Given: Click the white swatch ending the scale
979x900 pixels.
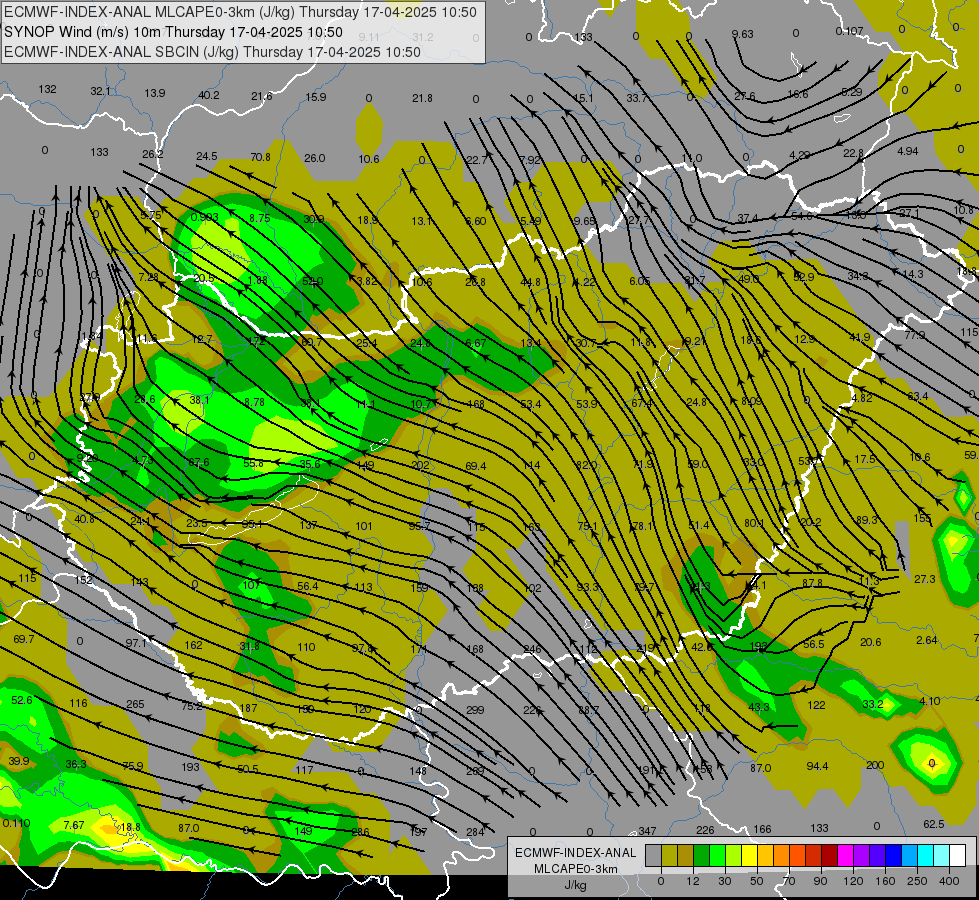Looking at the screenshot, I should click(x=958, y=855).
